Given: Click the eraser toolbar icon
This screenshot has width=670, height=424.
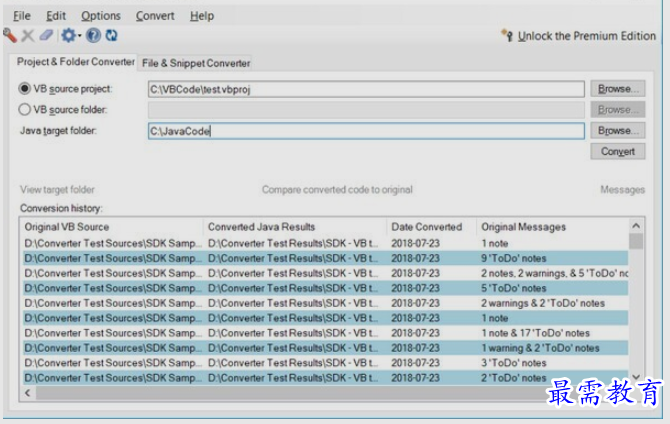Looking at the screenshot, I should pos(46,35).
